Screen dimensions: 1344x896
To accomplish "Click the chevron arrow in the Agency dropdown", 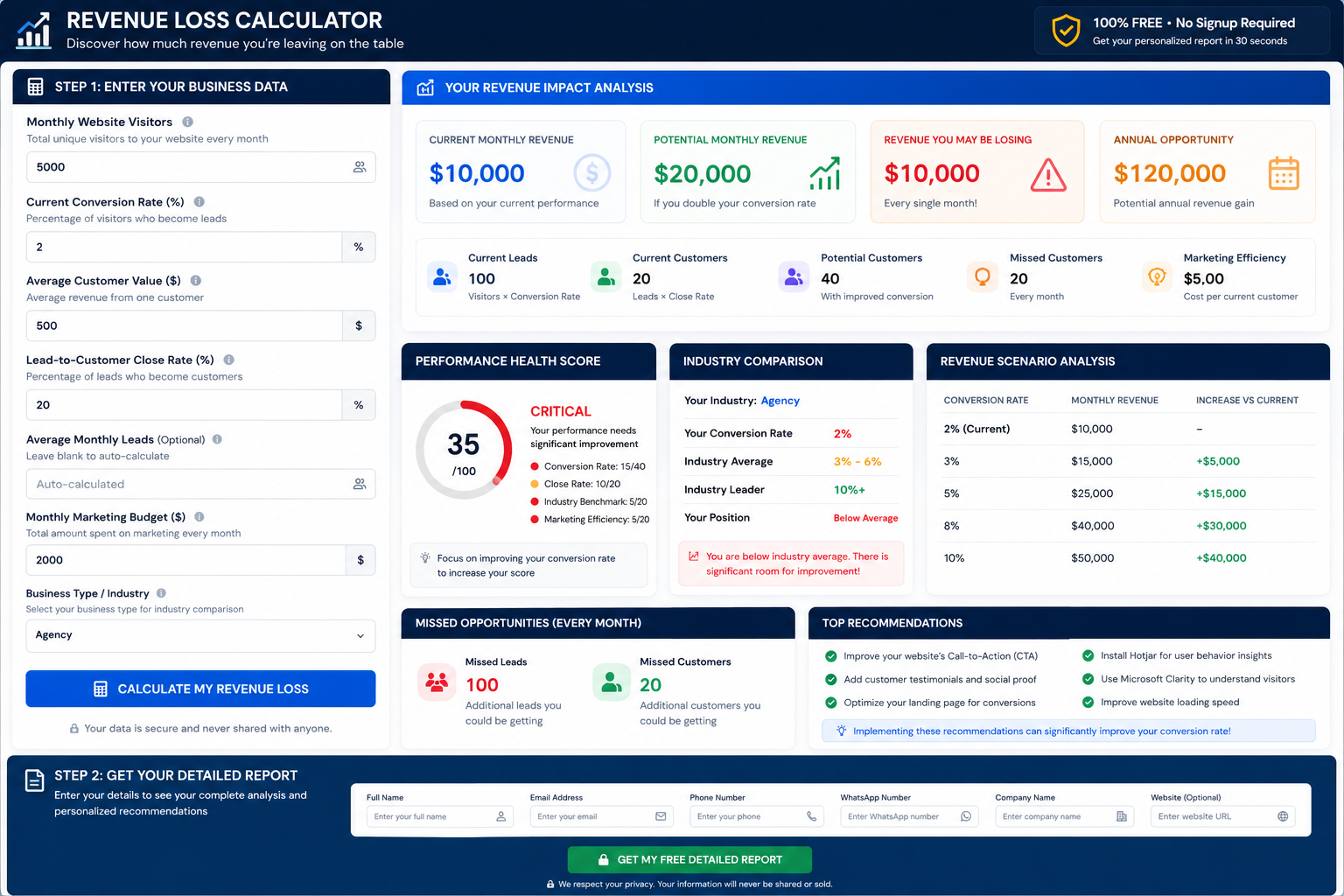I will click(360, 636).
